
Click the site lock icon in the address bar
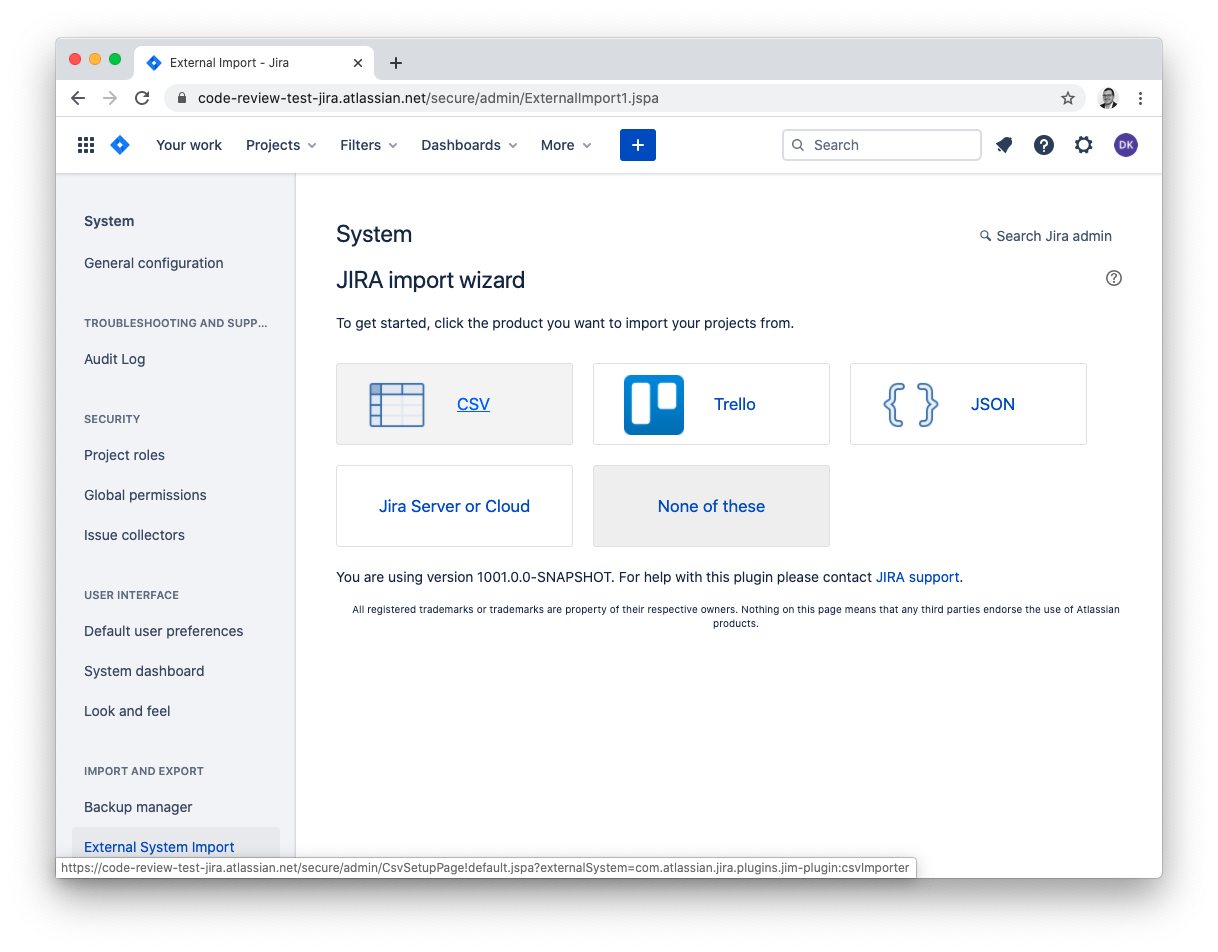(x=182, y=98)
